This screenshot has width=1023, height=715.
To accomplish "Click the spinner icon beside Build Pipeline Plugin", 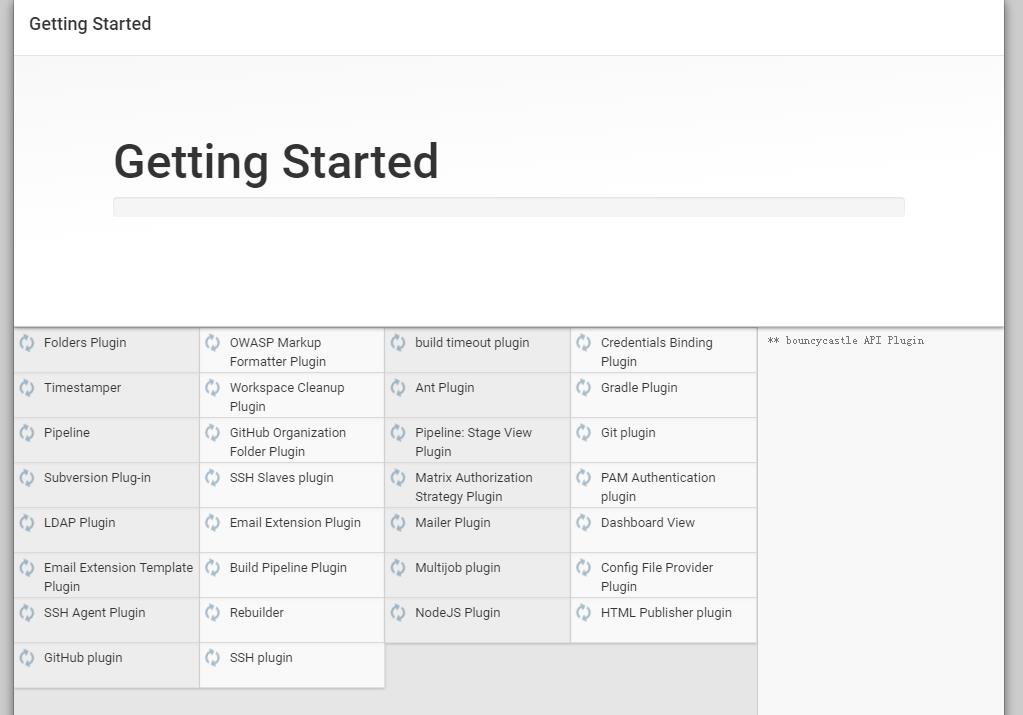I will tap(213, 568).
